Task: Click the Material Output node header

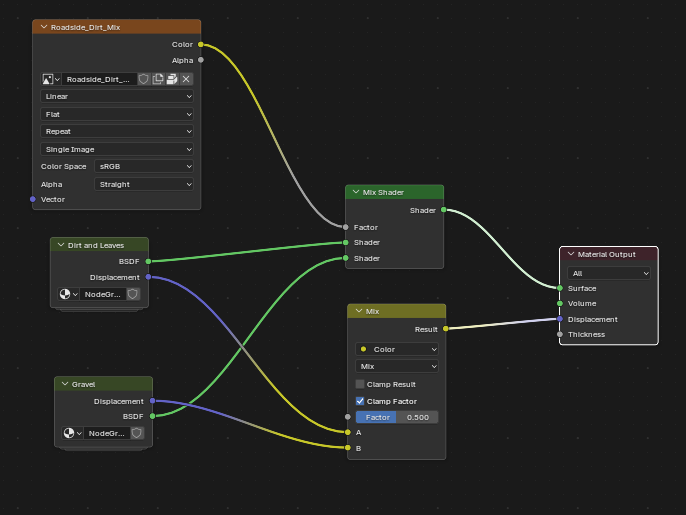Action: 614,254
